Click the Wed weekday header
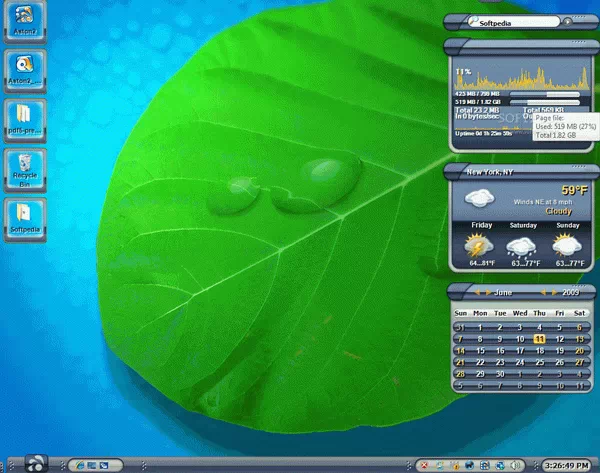 [520, 313]
